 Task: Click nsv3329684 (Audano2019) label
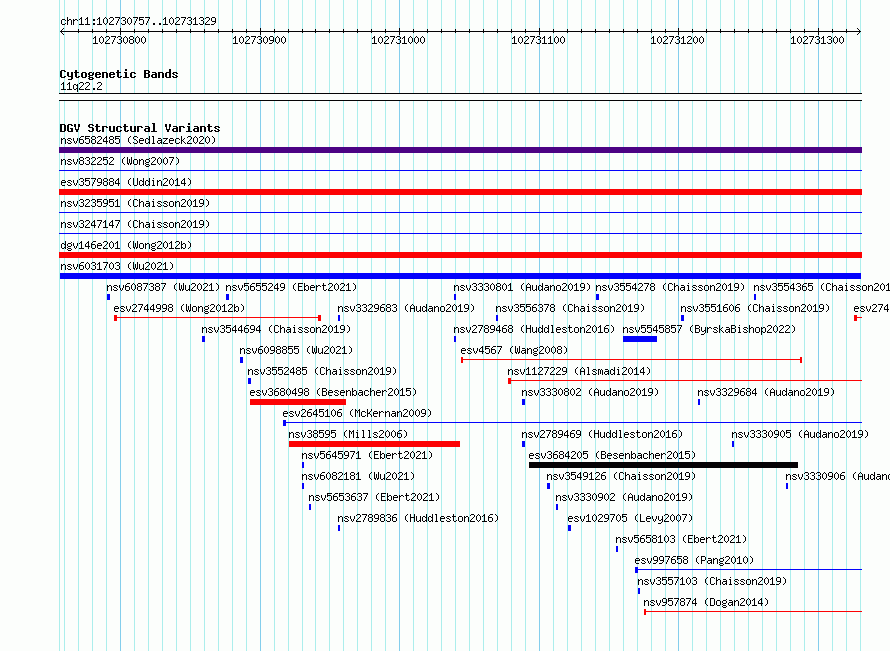(x=766, y=392)
